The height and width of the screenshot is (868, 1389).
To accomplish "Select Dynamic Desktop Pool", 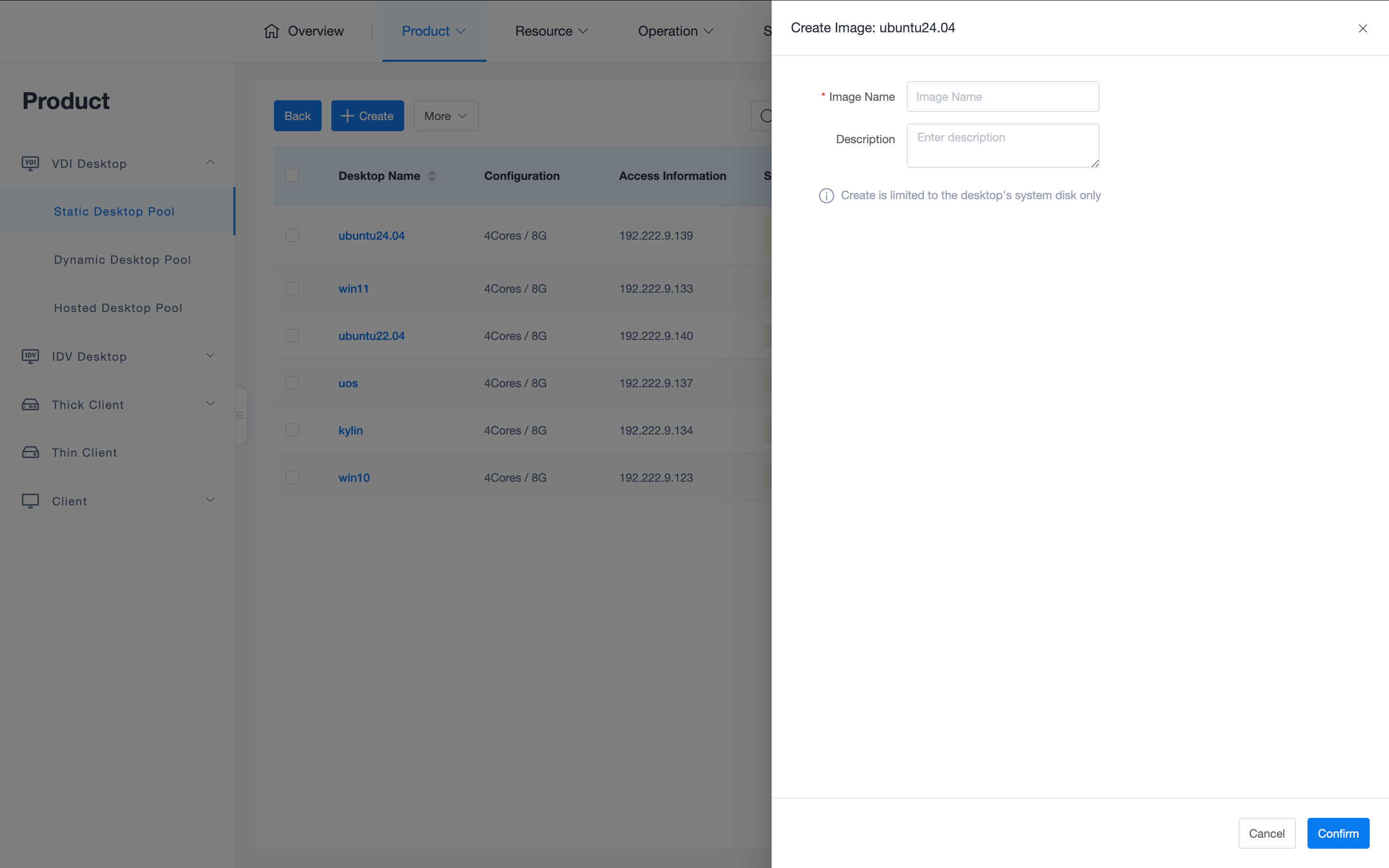I will tap(122, 259).
